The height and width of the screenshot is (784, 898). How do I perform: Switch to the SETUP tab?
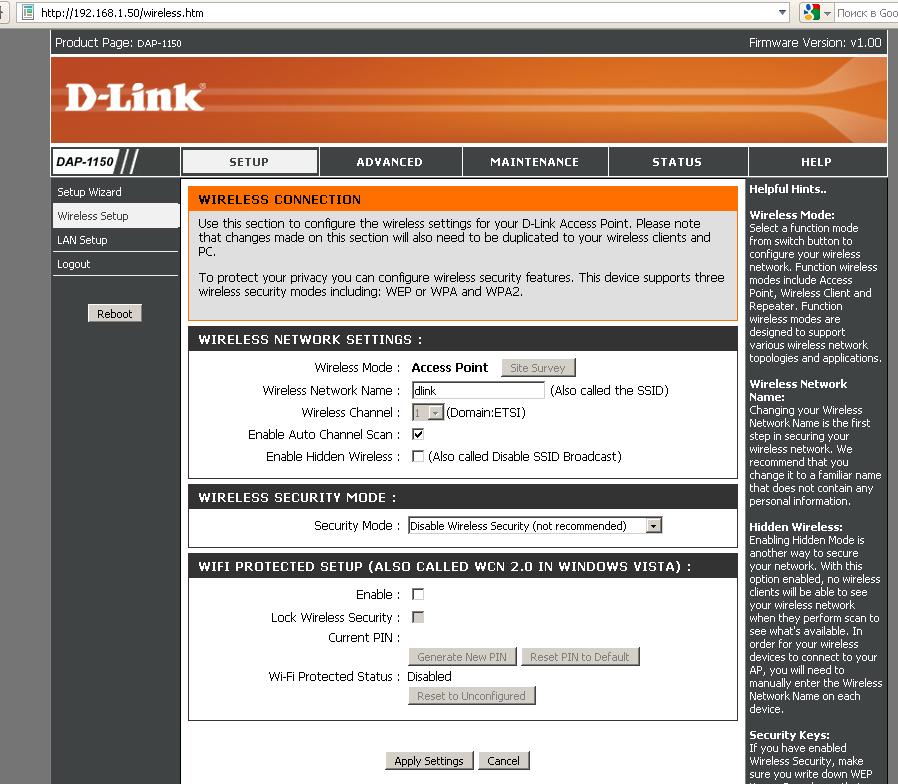[x=249, y=161]
